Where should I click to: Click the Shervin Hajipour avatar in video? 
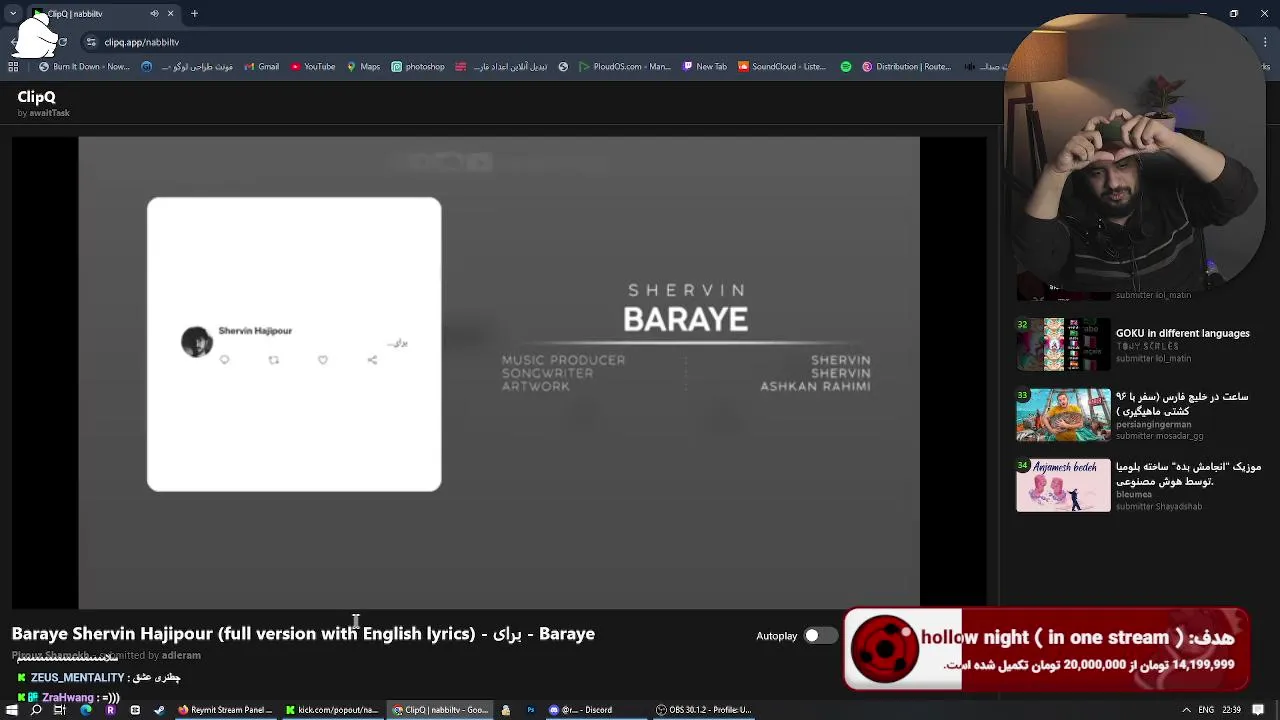click(197, 341)
